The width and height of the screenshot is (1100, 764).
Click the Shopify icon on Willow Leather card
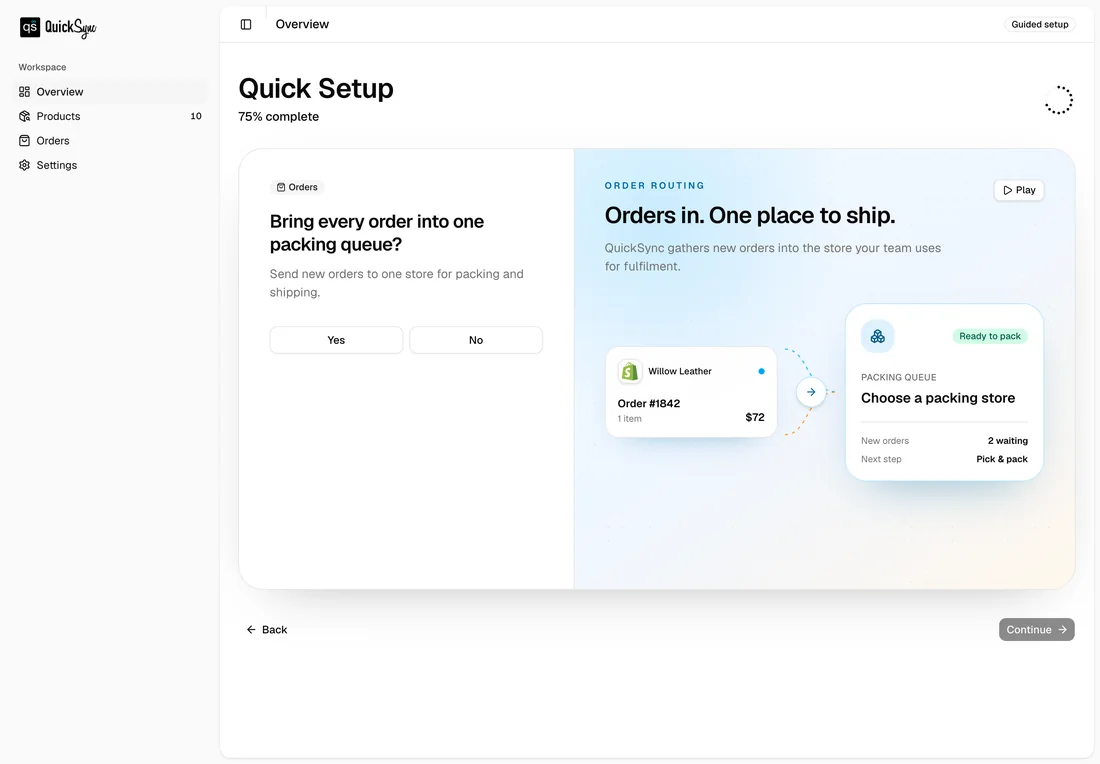tap(630, 371)
